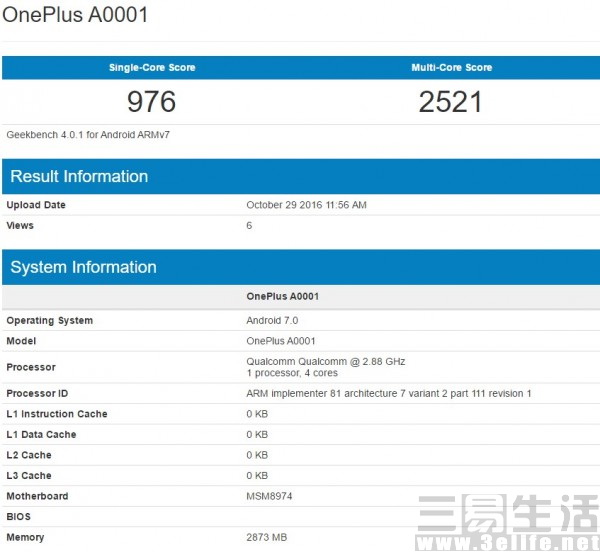This screenshot has height=552, width=600.
Task: Select Qualcomm Qualcomm @ 2.88 GHz text
Action: point(326,361)
